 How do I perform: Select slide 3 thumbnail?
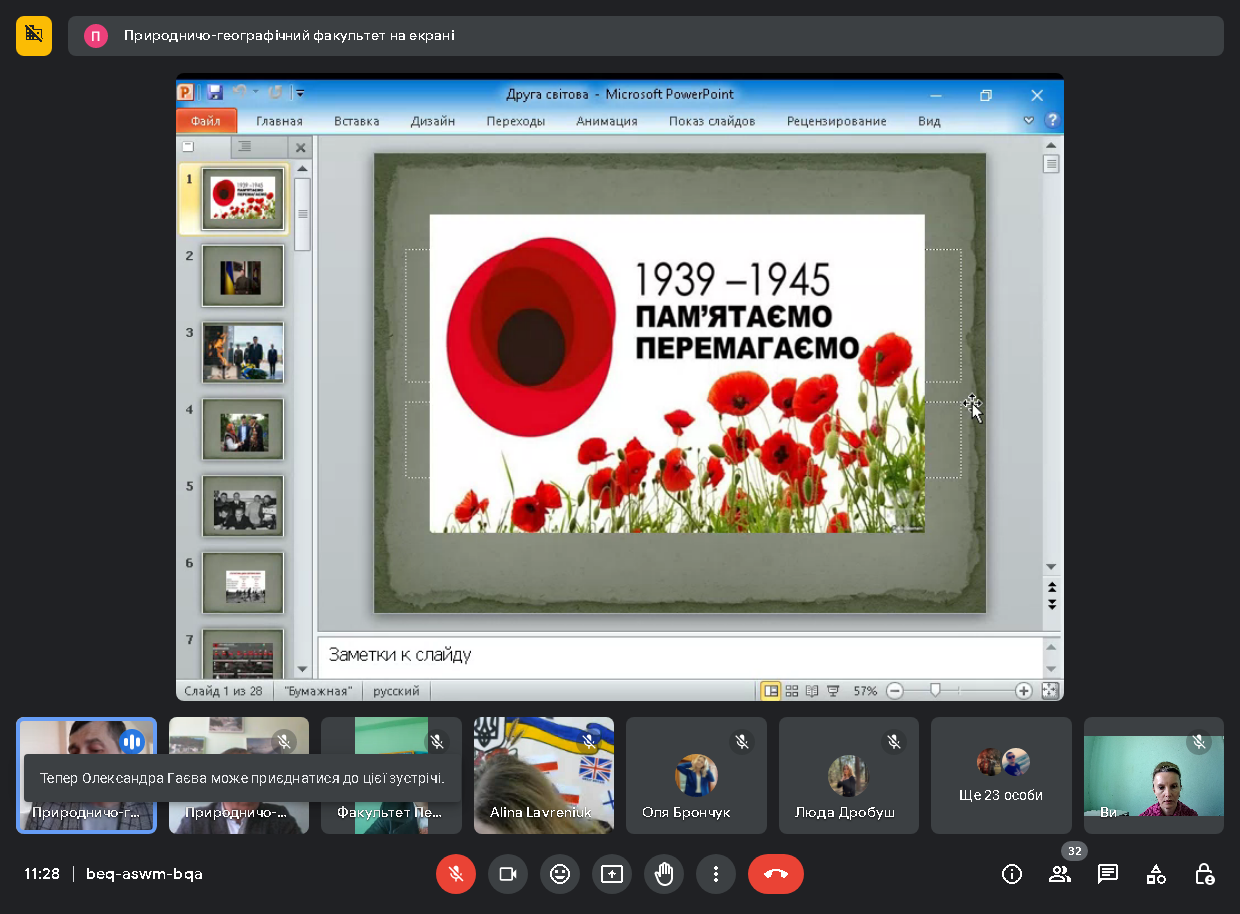point(243,352)
